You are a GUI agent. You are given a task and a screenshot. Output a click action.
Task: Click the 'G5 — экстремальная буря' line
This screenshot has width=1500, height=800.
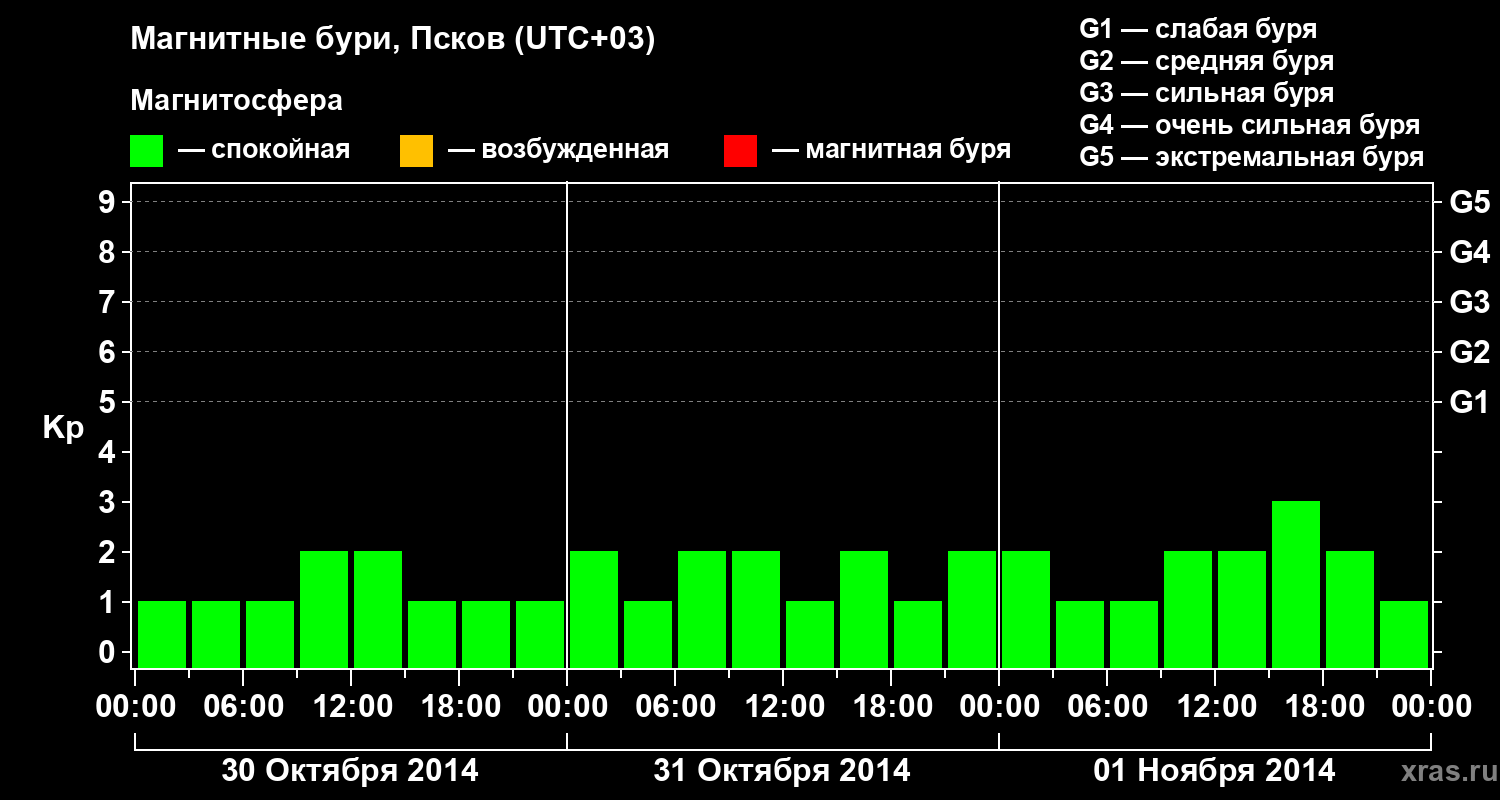tap(1252, 158)
